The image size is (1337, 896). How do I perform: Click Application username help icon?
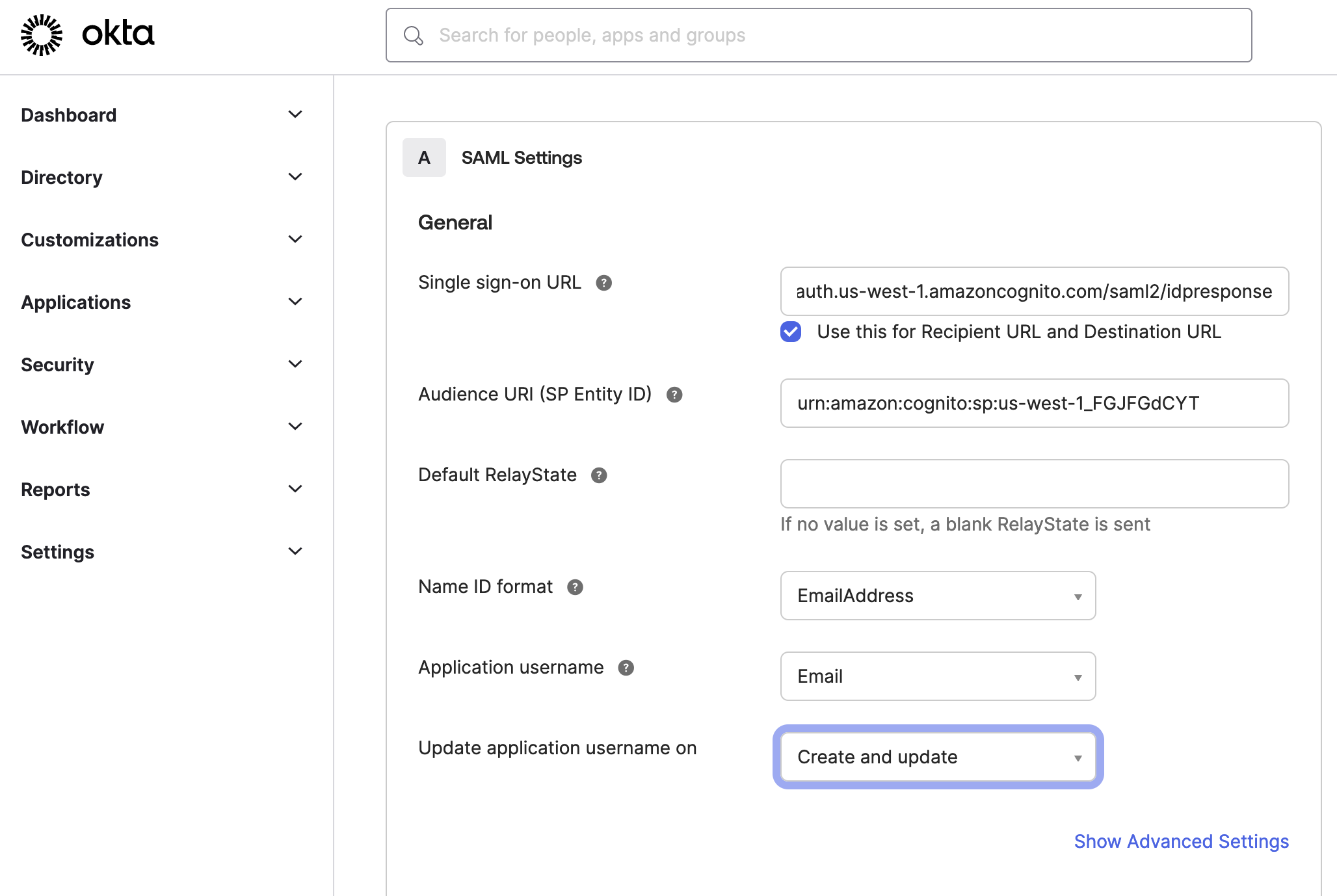coord(626,668)
